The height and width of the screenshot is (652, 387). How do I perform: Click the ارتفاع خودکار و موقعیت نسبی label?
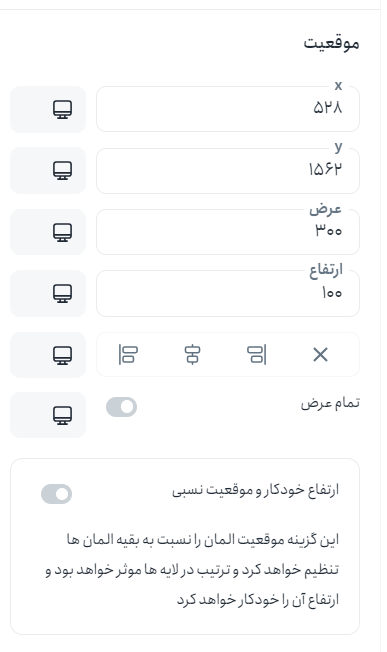(x=256, y=490)
